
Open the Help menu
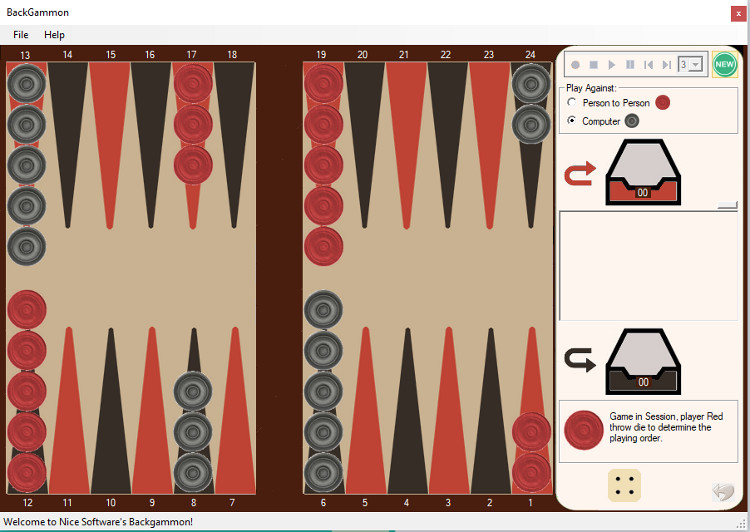pyautogui.click(x=54, y=35)
